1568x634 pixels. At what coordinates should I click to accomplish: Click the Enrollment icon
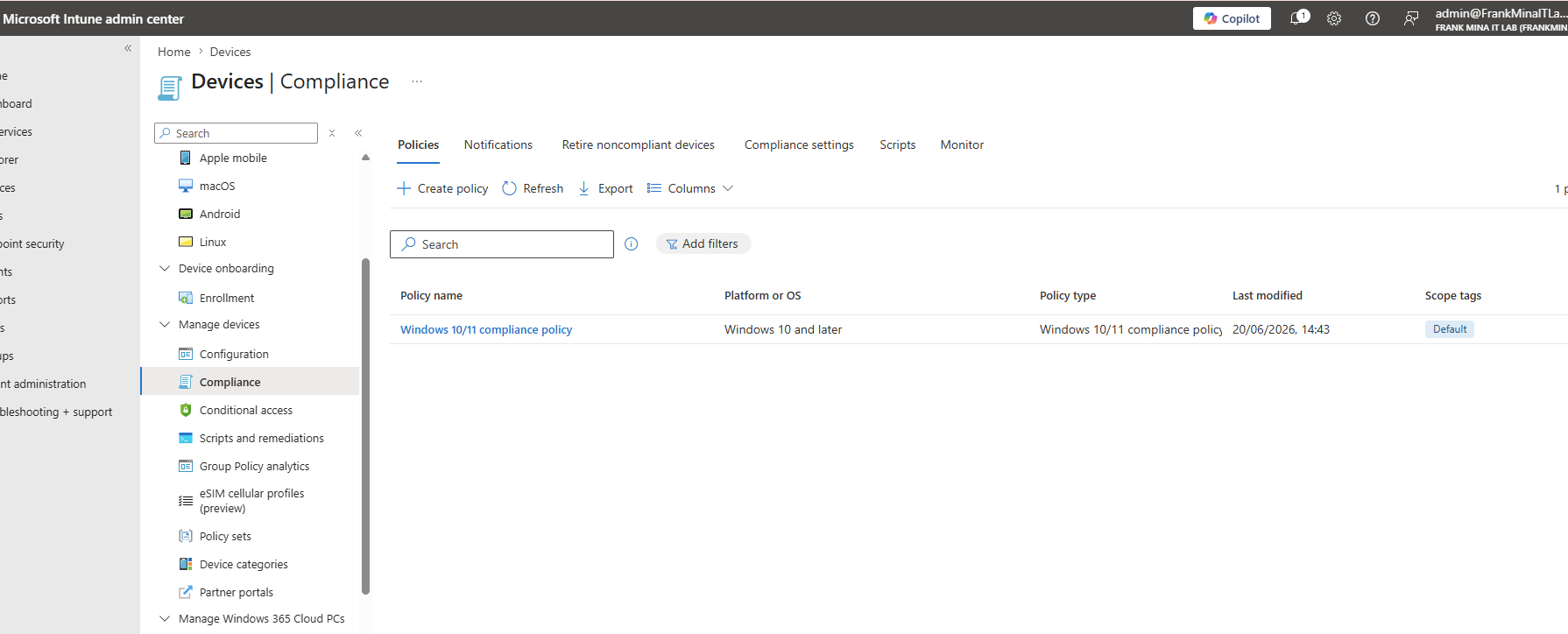coord(186,298)
